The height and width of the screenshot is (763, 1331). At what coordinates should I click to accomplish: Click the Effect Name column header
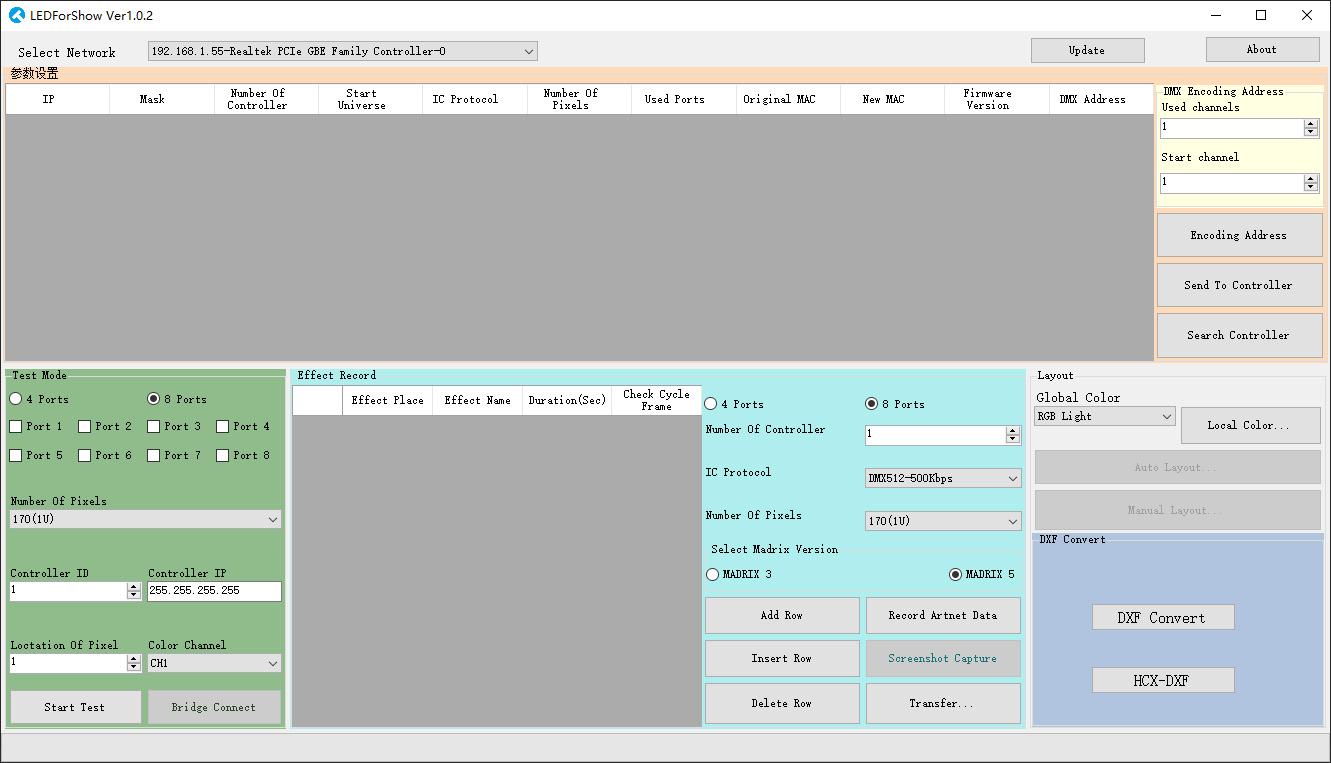click(x=478, y=400)
